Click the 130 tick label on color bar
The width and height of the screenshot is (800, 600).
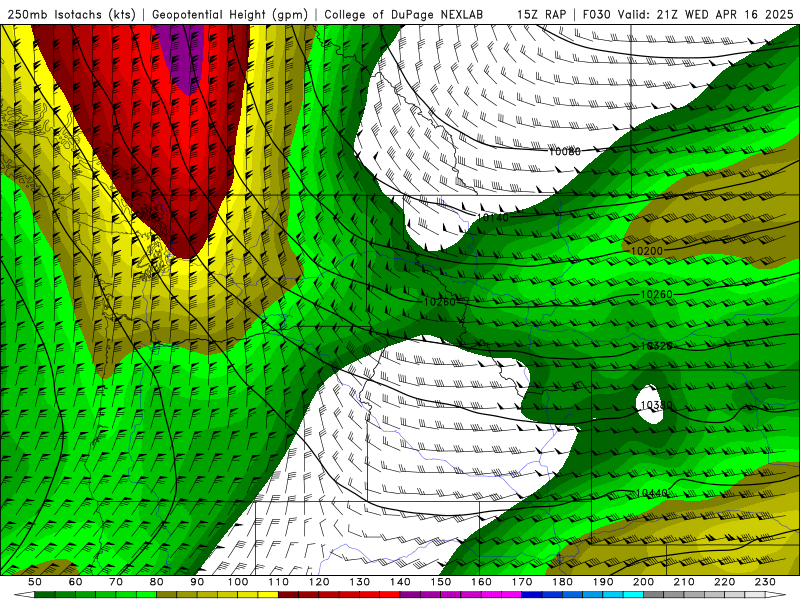coord(360,582)
